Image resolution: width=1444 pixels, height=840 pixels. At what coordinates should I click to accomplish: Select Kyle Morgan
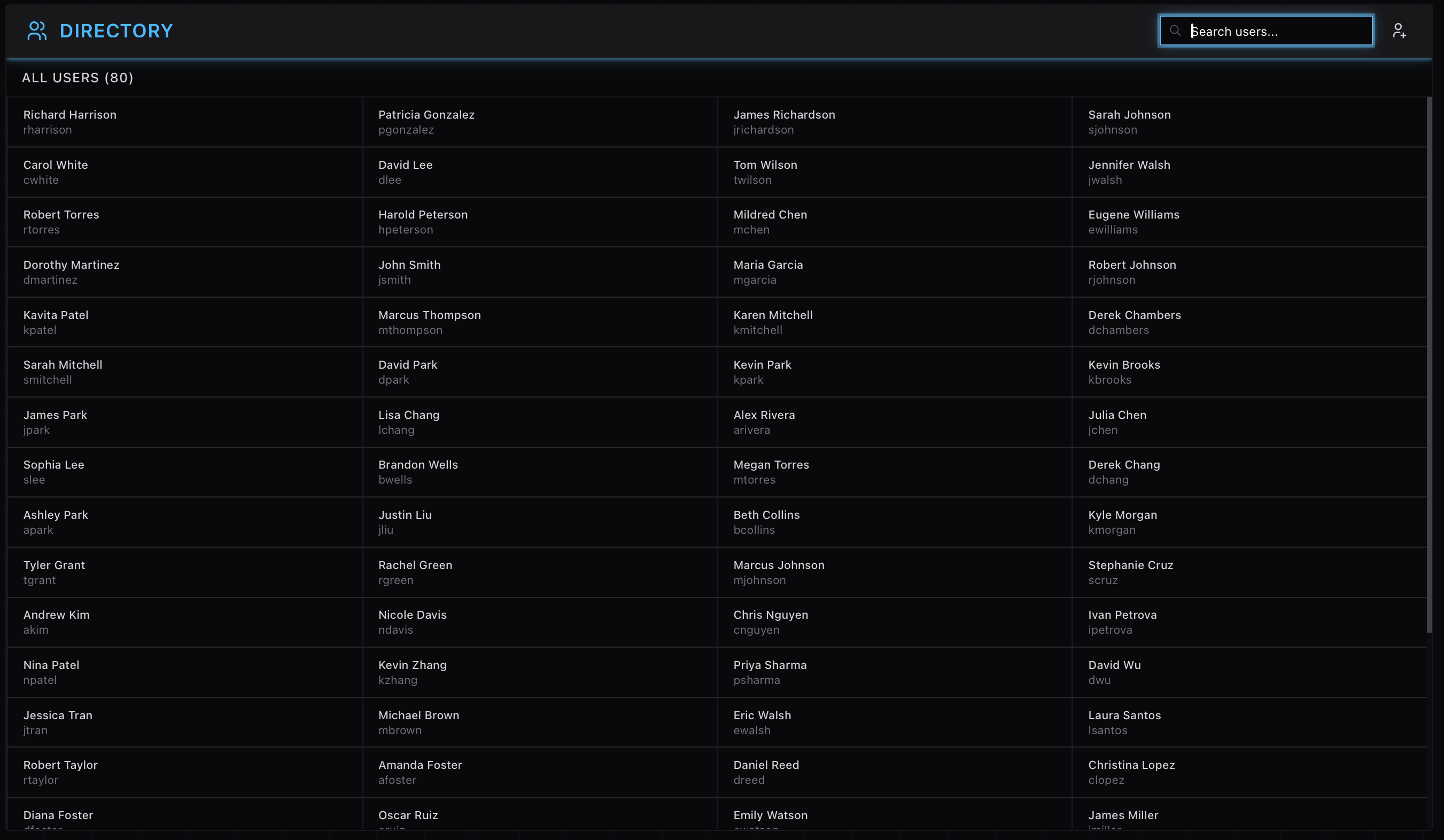1249,523
